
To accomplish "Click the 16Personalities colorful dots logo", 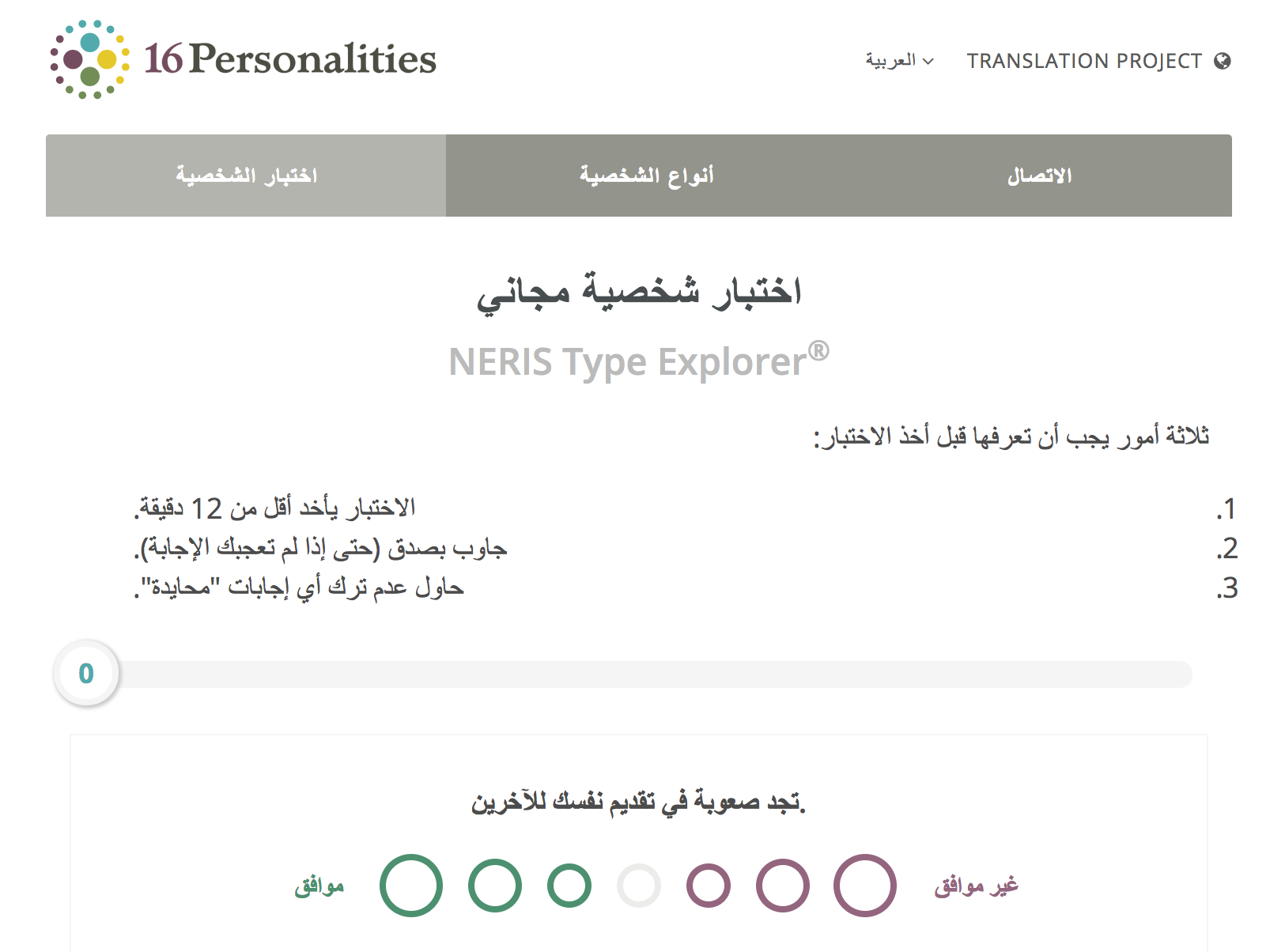I will pyautogui.click(x=89, y=60).
